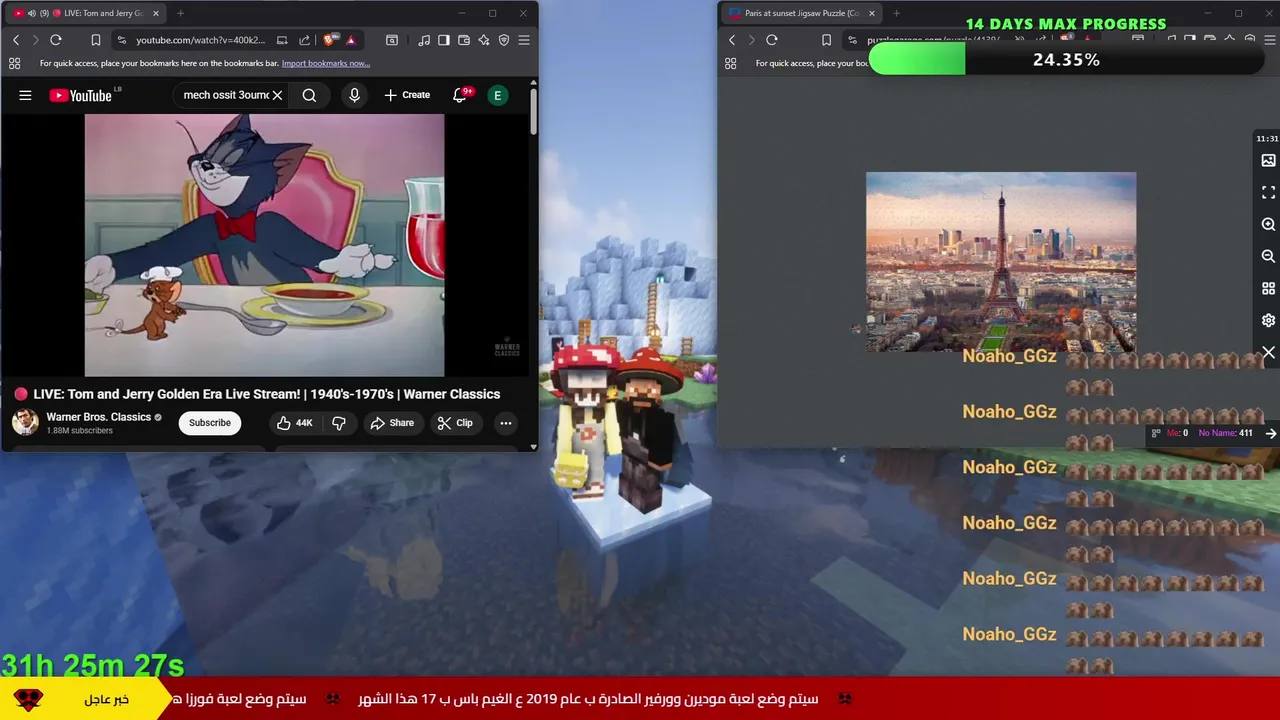Show the puzzle preview image icon
This screenshot has height=720, width=1280.
pyautogui.click(x=1268, y=160)
